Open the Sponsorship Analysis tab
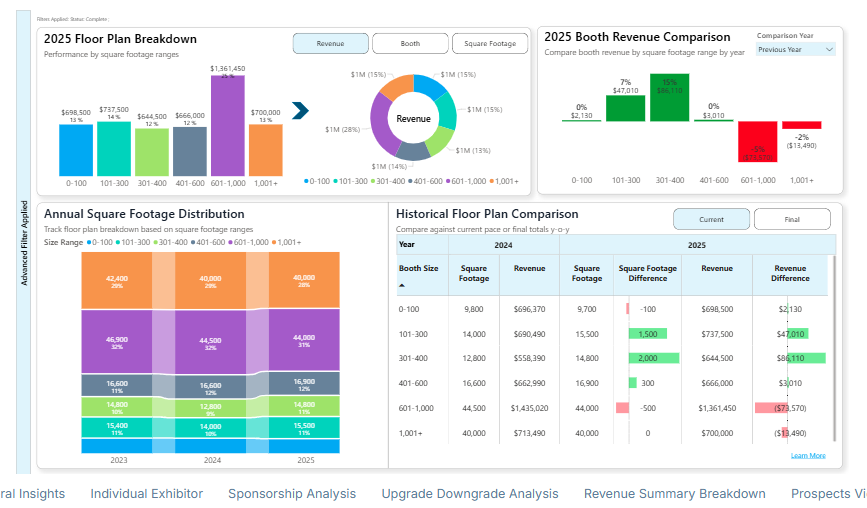 tap(291, 493)
